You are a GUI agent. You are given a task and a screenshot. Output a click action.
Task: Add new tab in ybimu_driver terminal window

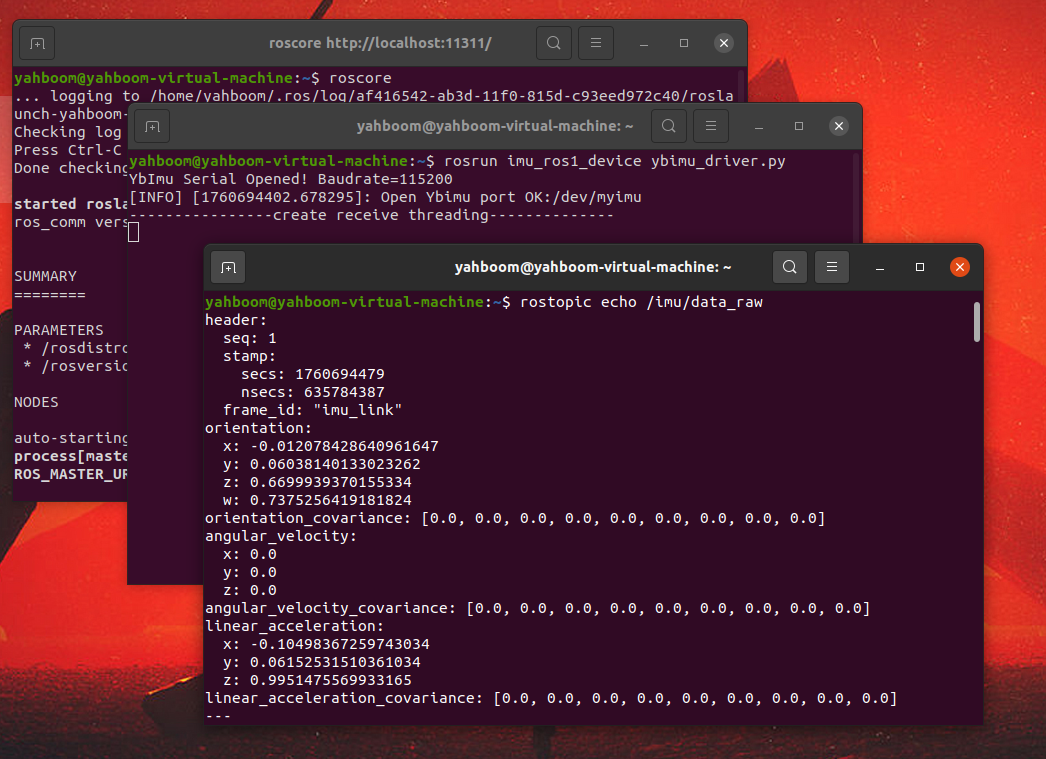(152, 126)
